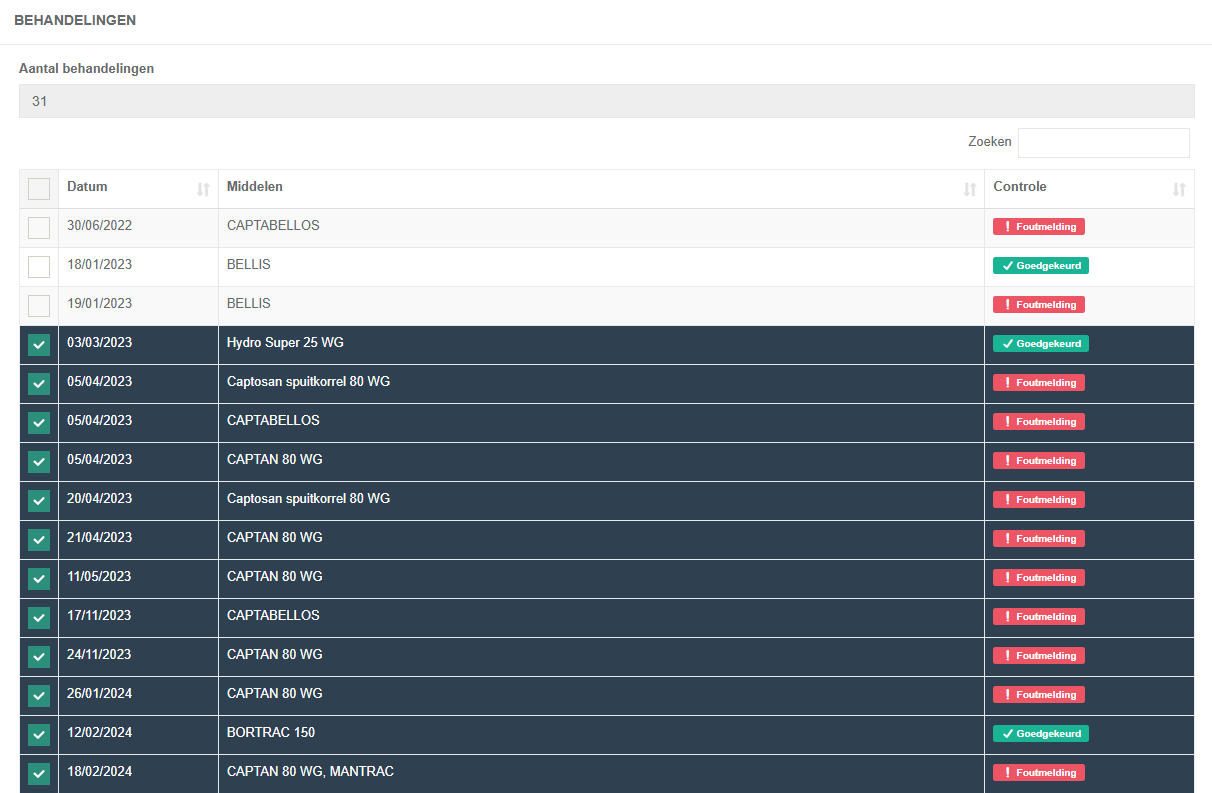Toggle the select-all checkbox in table header

pos(39,189)
